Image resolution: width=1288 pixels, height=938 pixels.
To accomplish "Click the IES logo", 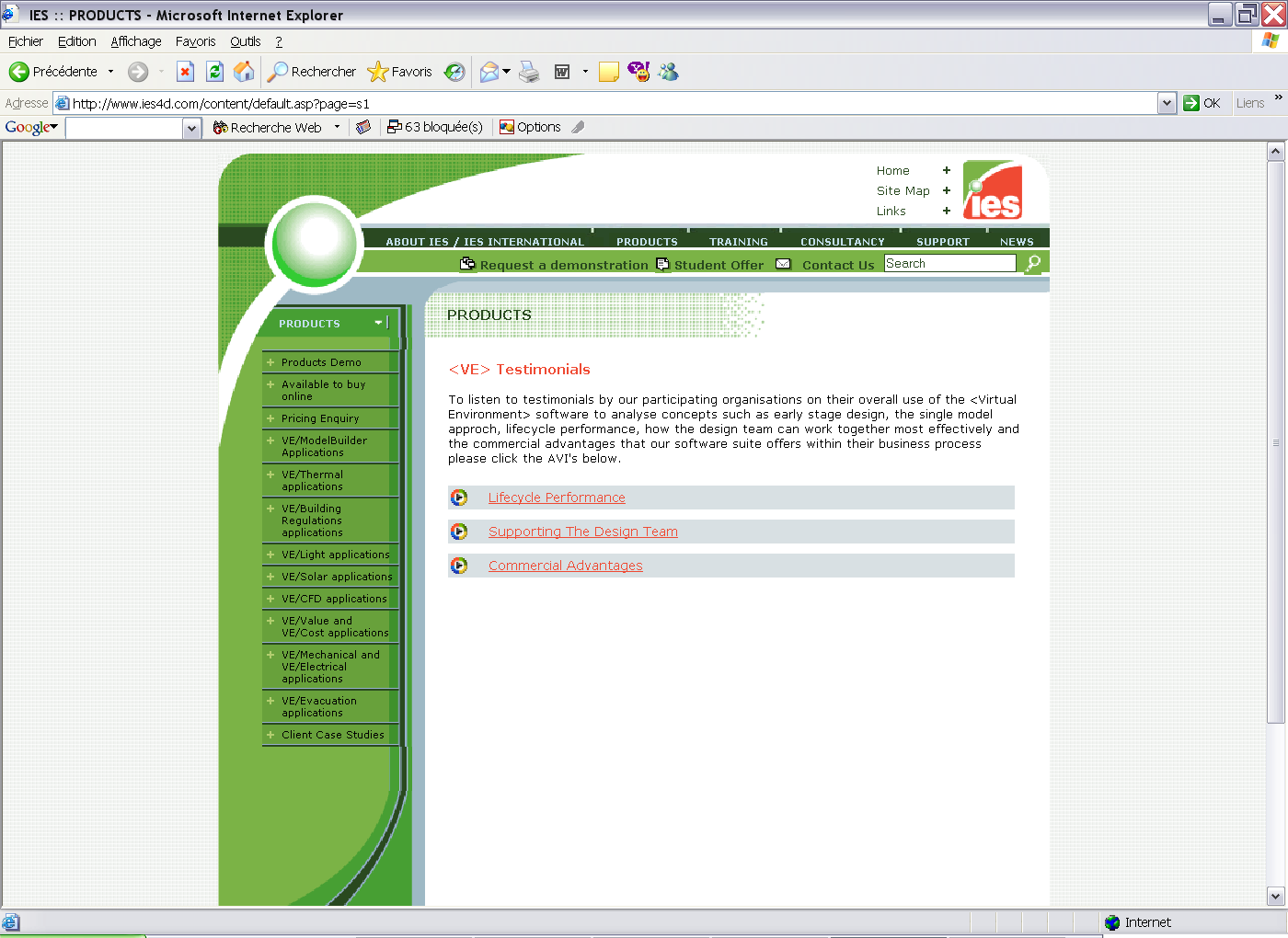I will [993, 190].
